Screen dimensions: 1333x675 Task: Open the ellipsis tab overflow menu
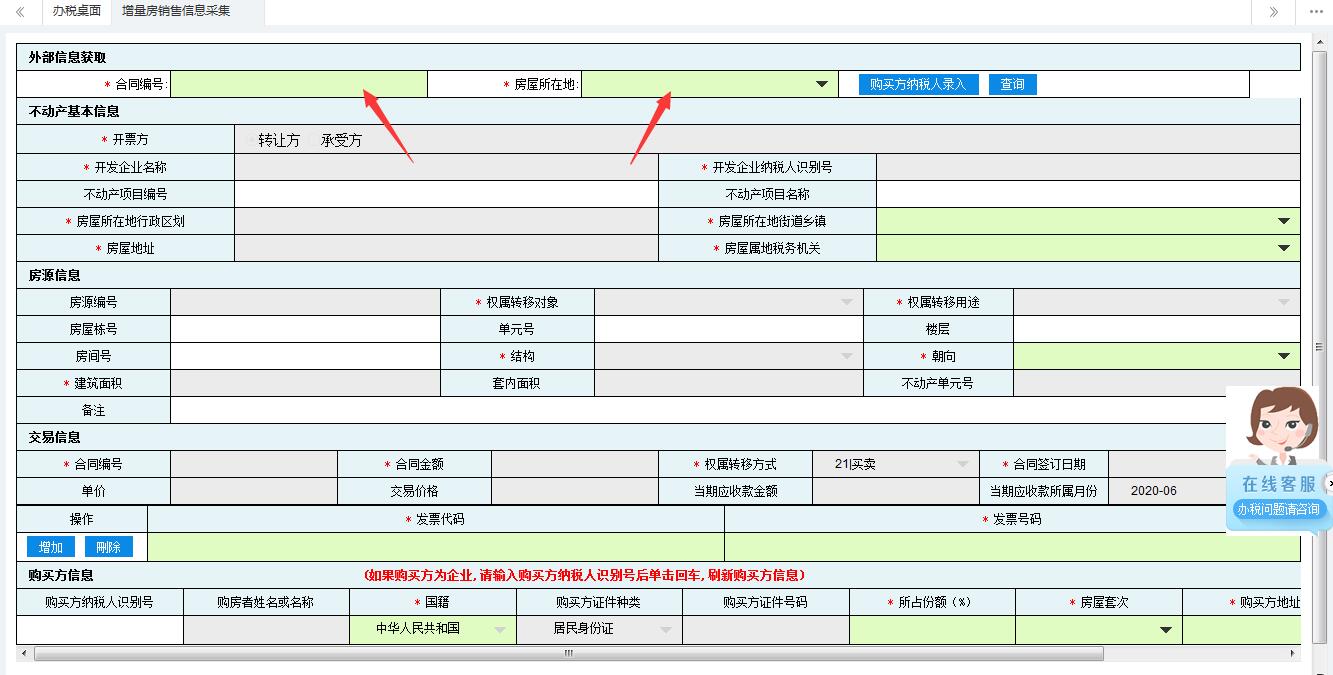(1318, 12)
